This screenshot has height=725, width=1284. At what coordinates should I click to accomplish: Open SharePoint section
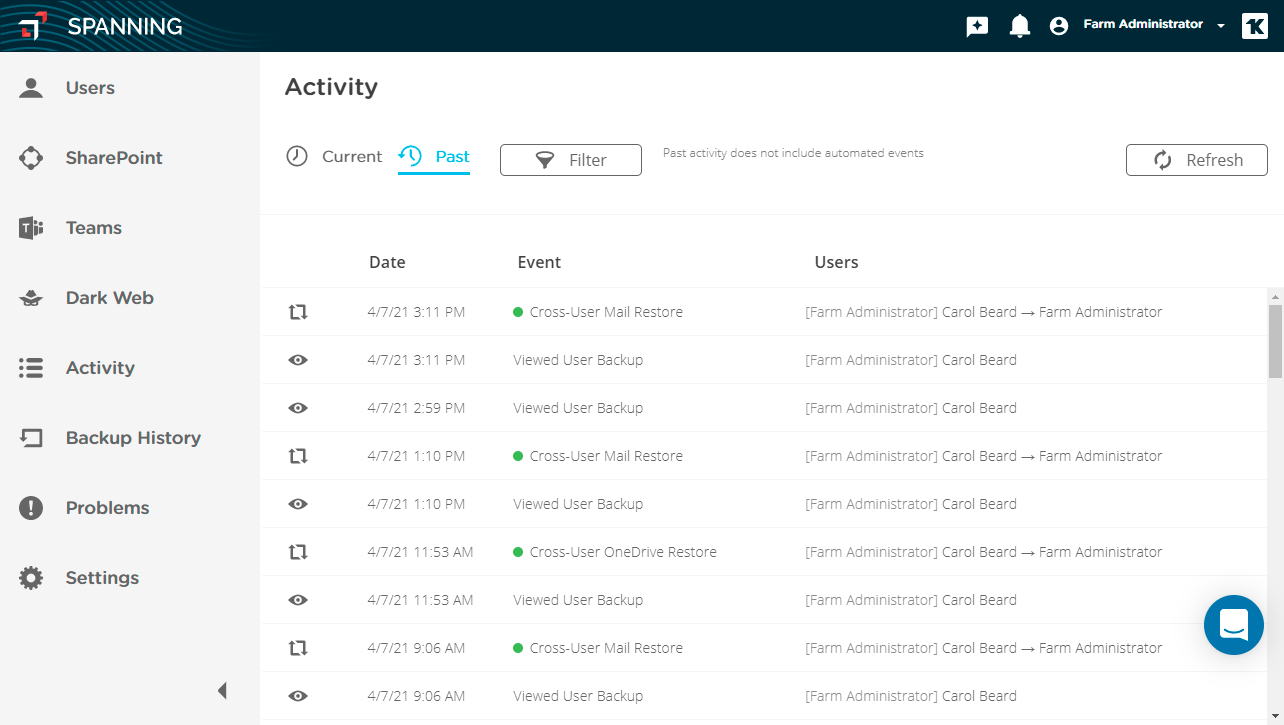[x=114, y=158]
